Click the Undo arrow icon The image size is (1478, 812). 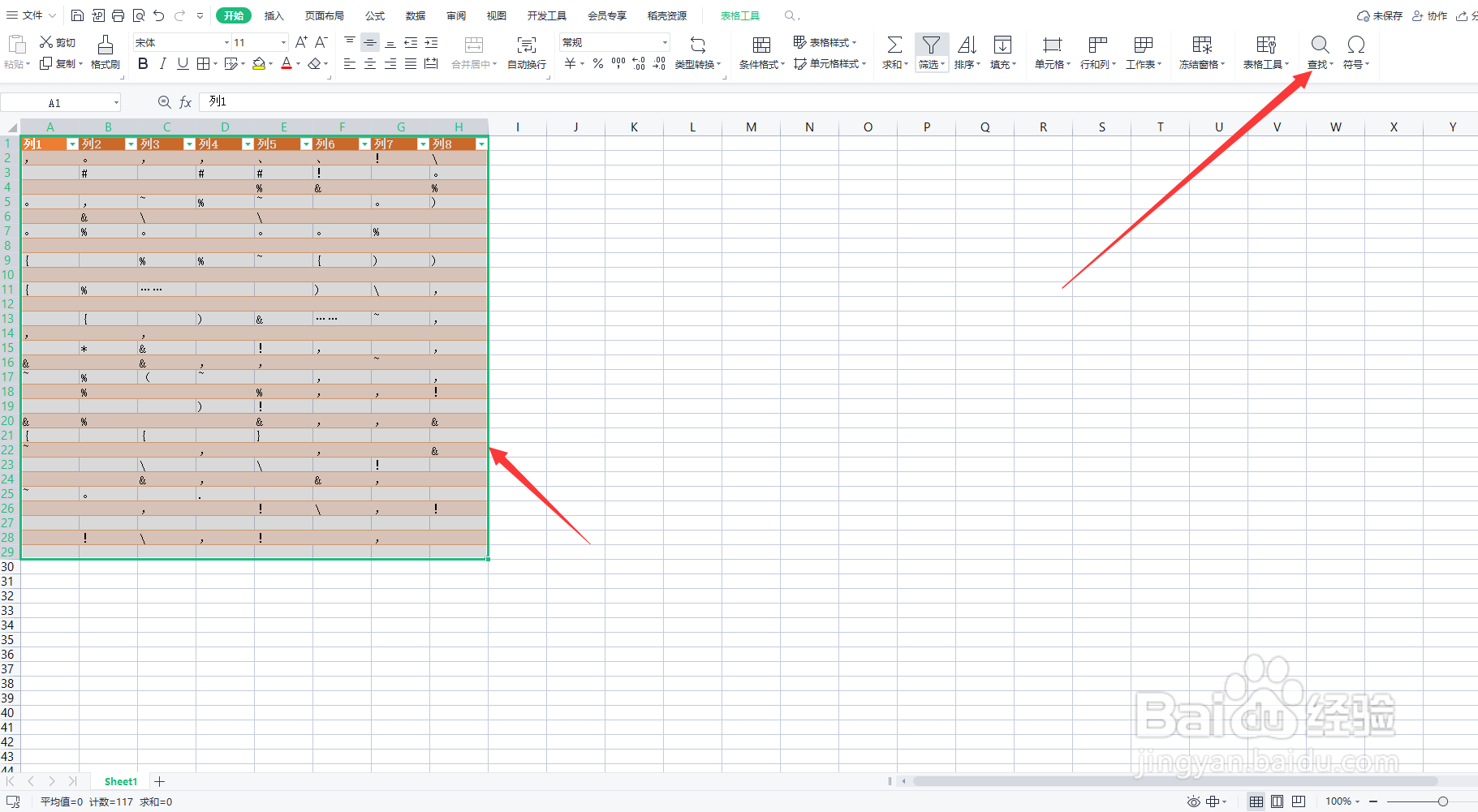pos(159,15)
